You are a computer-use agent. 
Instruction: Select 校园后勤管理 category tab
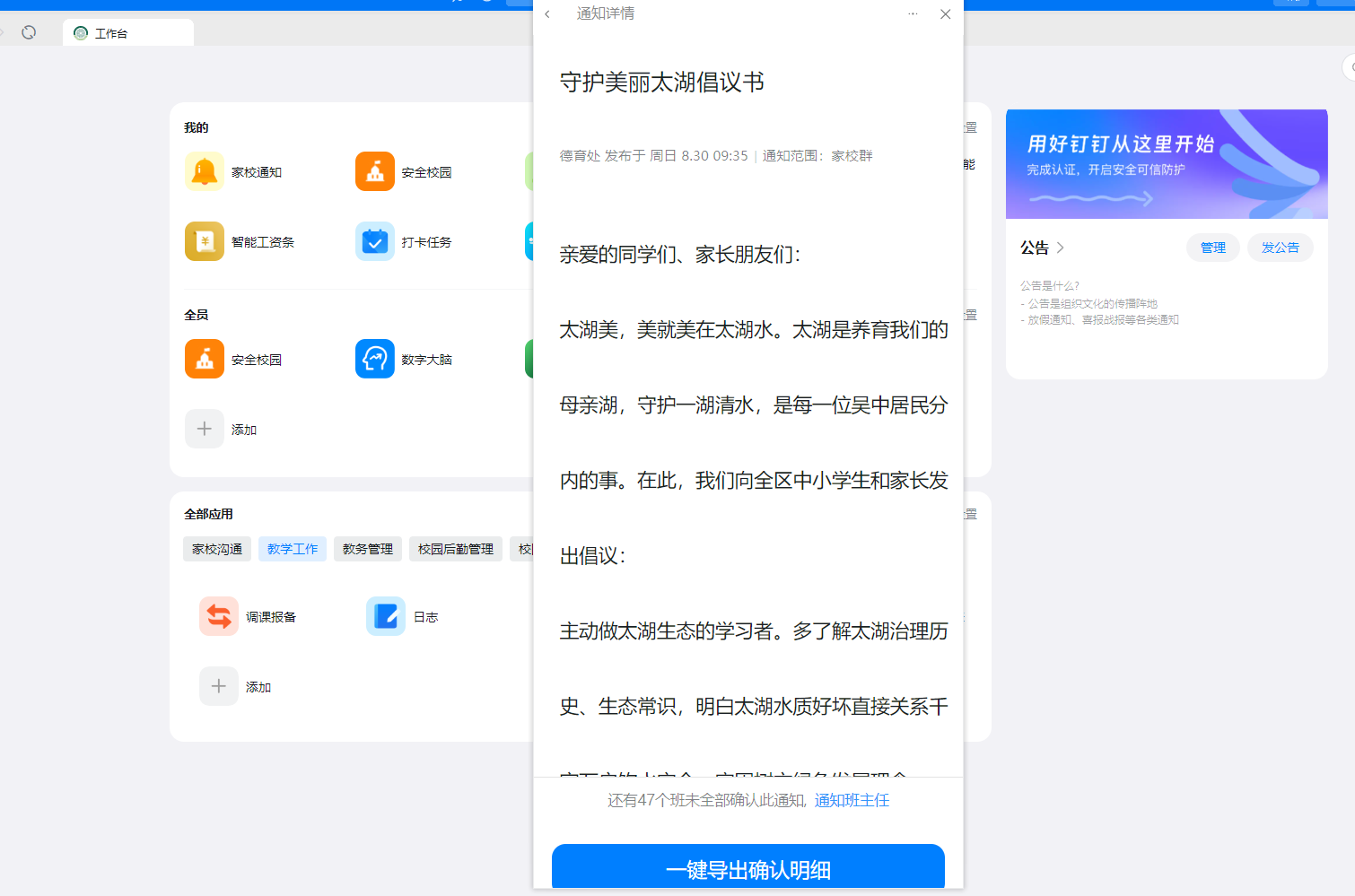coord(456,549)
